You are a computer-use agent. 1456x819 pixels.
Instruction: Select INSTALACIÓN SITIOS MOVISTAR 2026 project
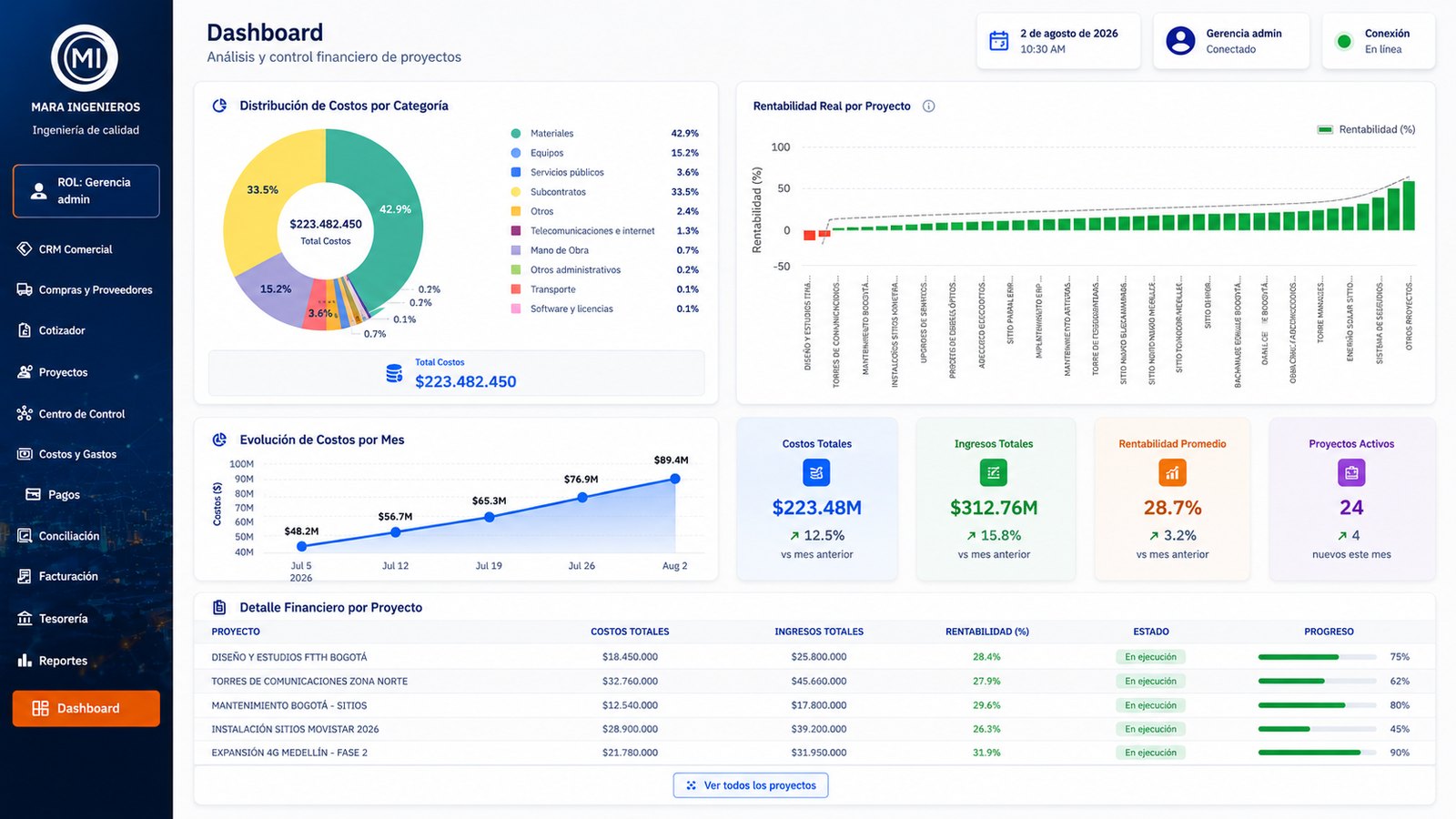click(x=814, y=729)
